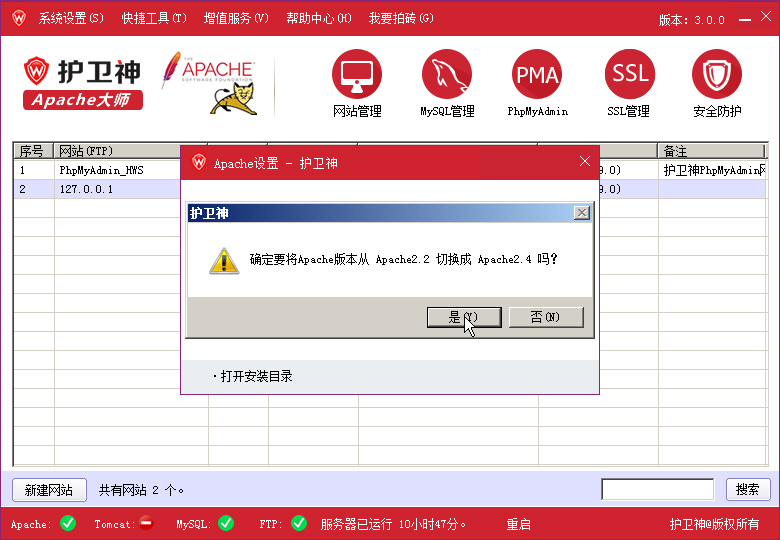Click the 打开安装目录 link
The image size is (780, 540).
256,376
